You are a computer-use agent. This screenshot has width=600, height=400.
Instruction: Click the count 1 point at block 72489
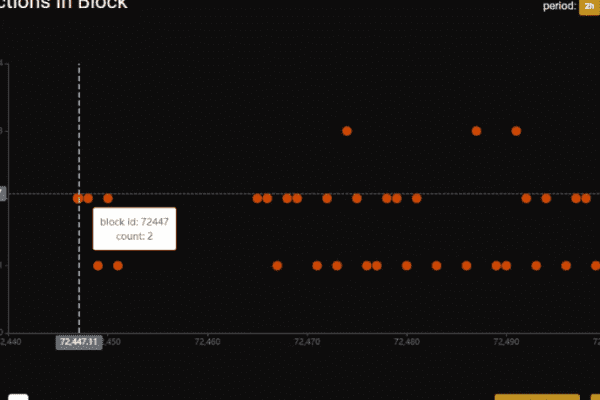click(x=496, y=266)
